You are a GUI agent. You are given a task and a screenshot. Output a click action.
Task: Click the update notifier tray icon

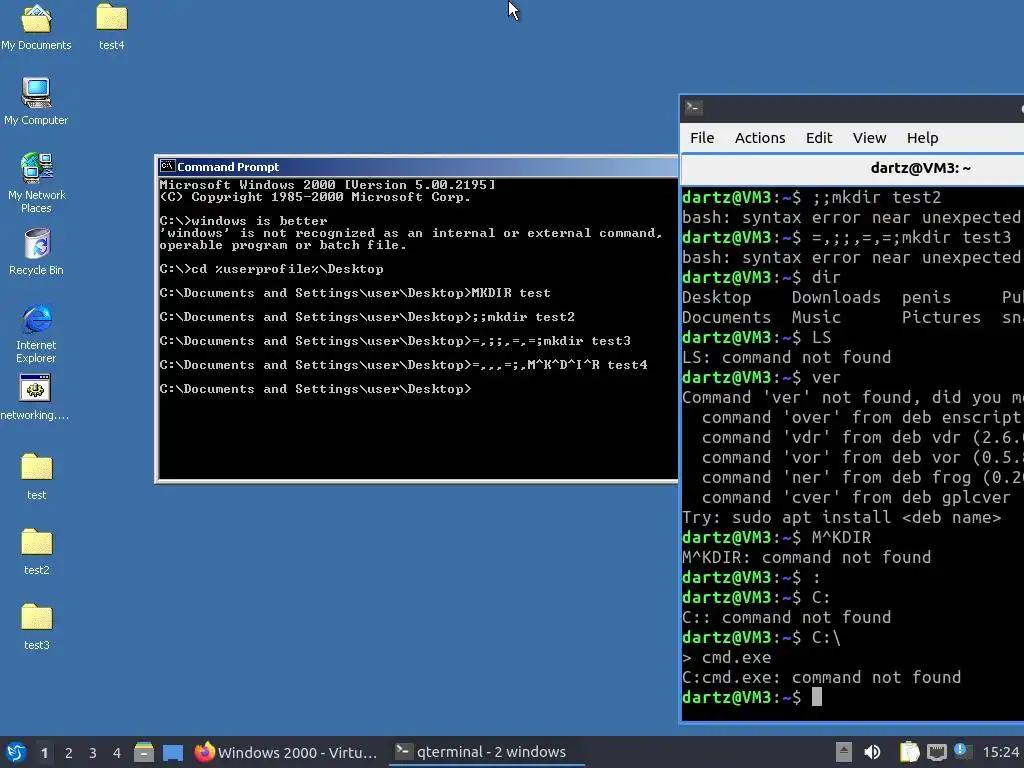click(x=961, y=750)
